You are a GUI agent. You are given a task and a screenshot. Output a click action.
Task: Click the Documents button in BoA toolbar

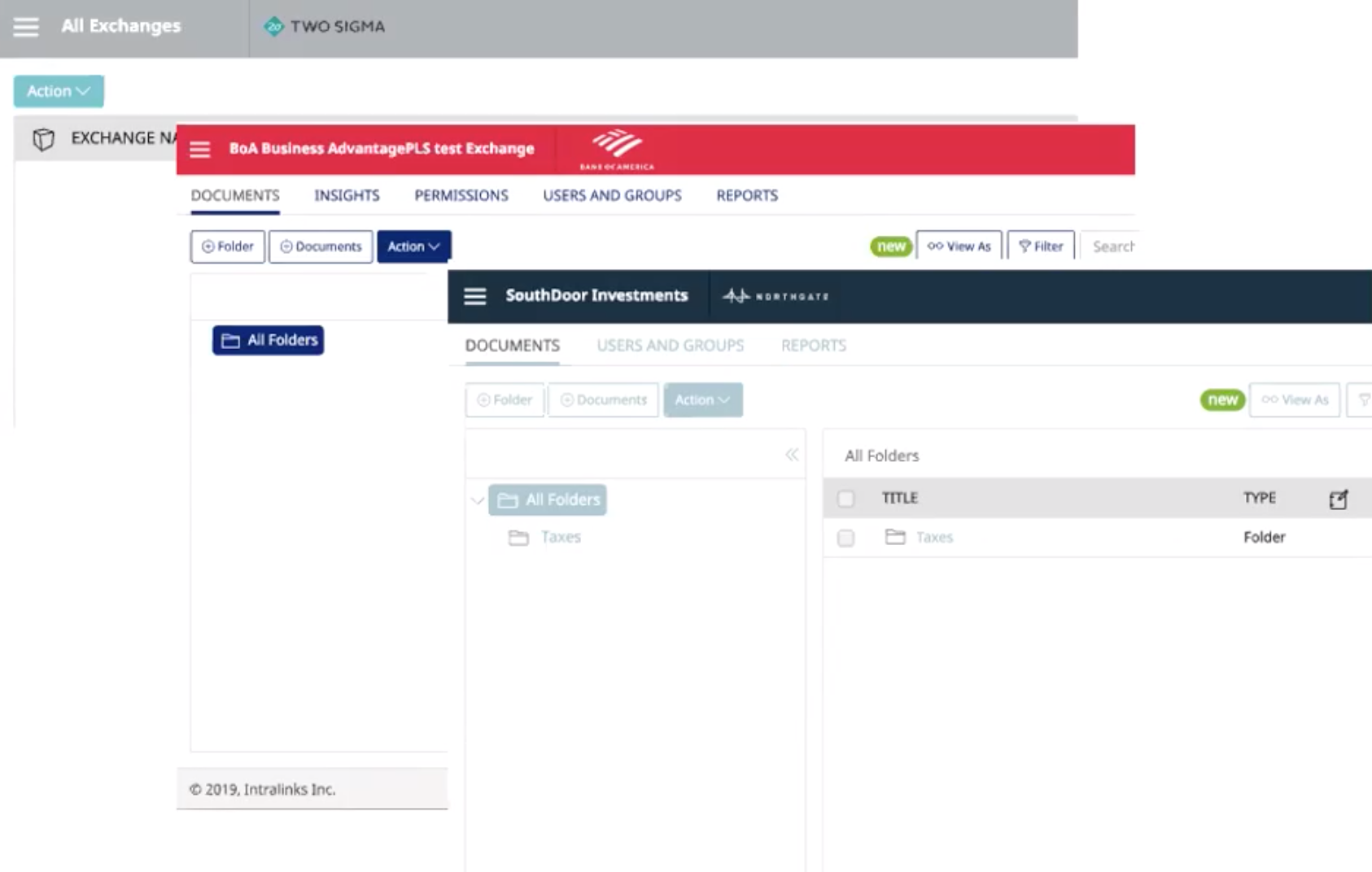[321, 246]
